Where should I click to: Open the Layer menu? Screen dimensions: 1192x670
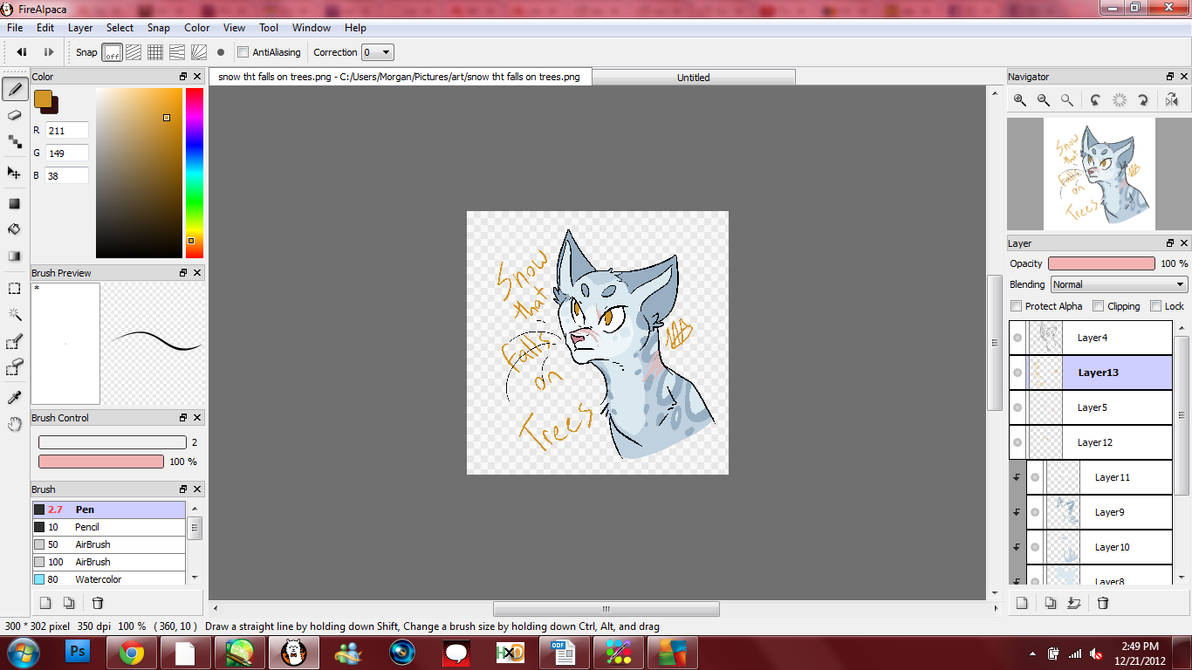(80, 27)
